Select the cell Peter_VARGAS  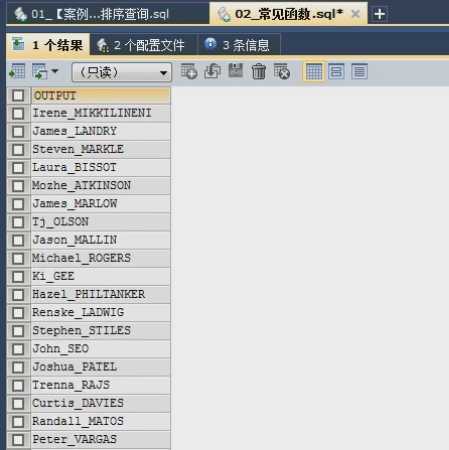point(101,440)
